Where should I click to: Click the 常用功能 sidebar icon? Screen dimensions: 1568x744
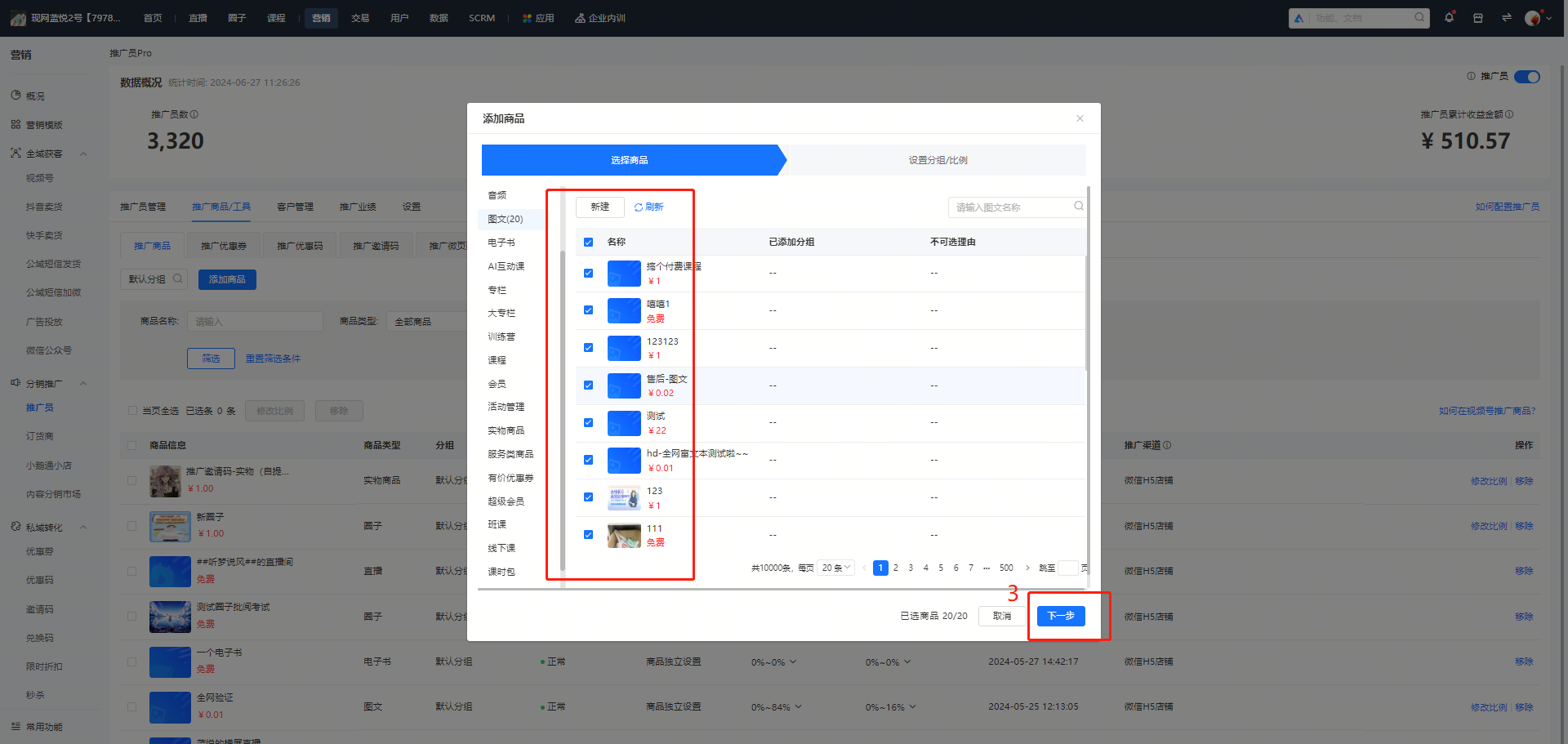pyautogui.click(x=16, y=726)
